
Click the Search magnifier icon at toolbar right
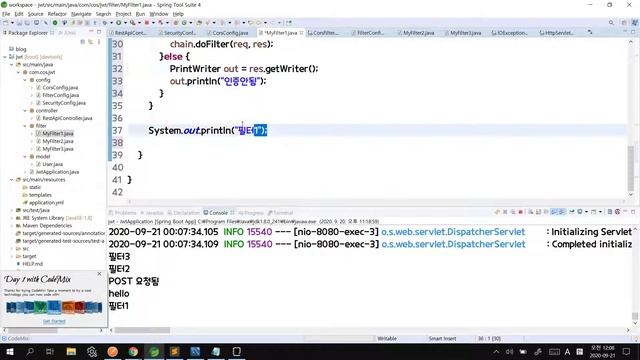click(x=611, y=23)
